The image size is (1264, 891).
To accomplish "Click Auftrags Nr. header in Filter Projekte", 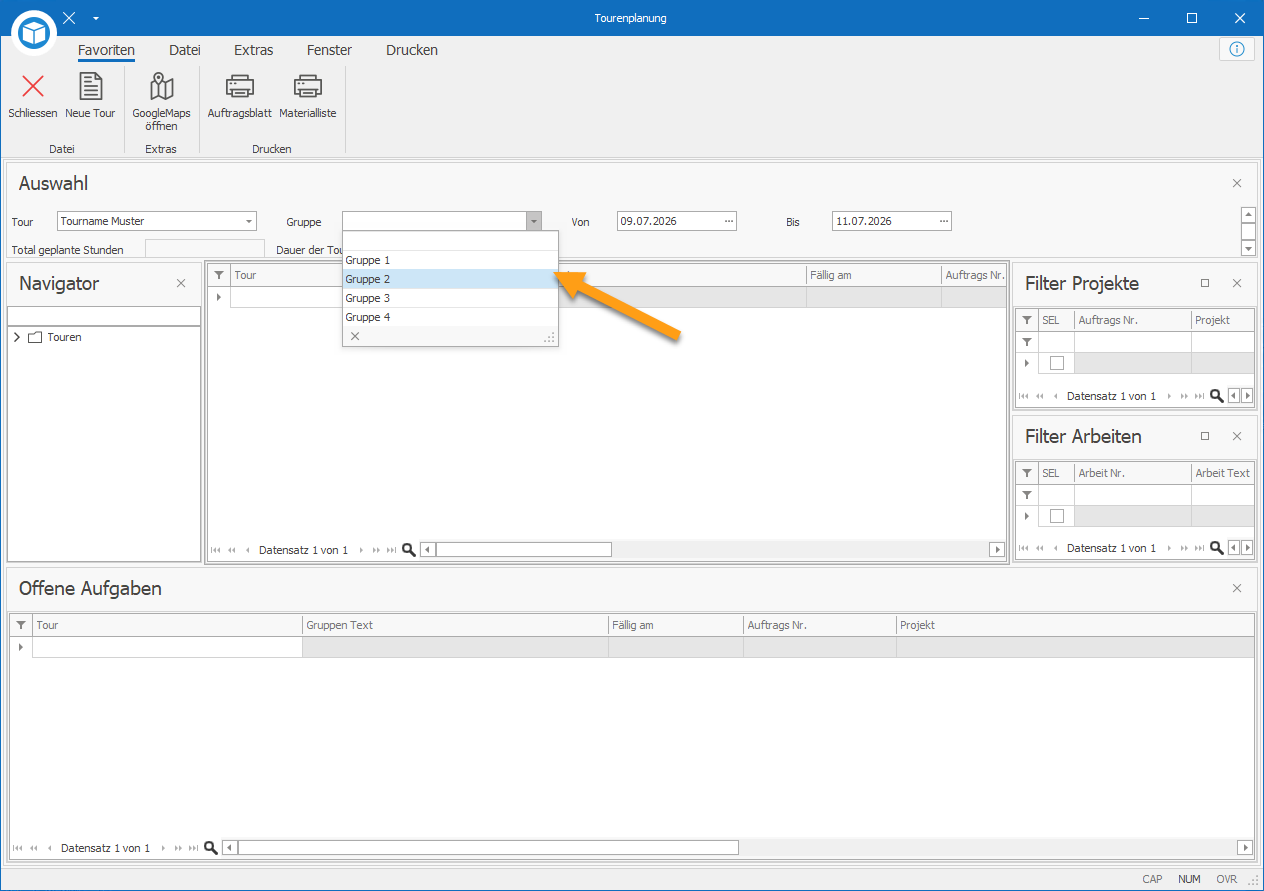I will coord(1133,320).
